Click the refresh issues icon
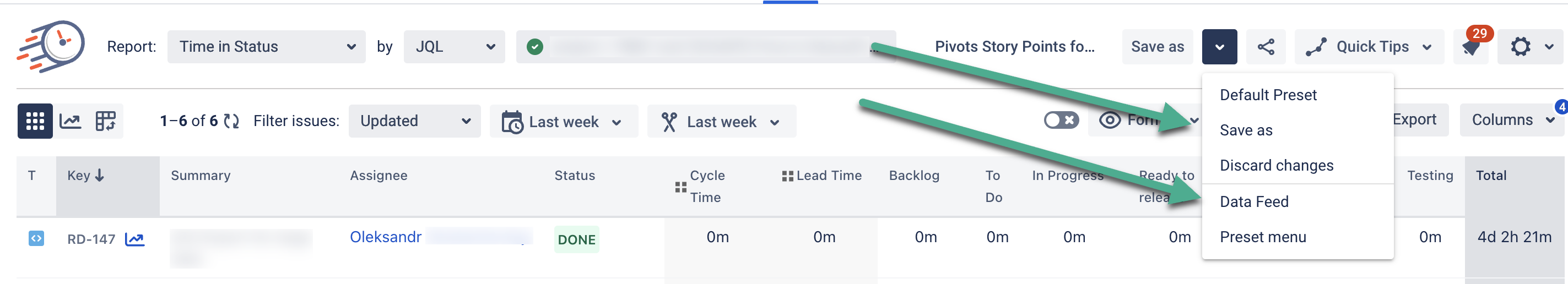This screenshot has height=284, width=1568. click(x=231, y=121)
